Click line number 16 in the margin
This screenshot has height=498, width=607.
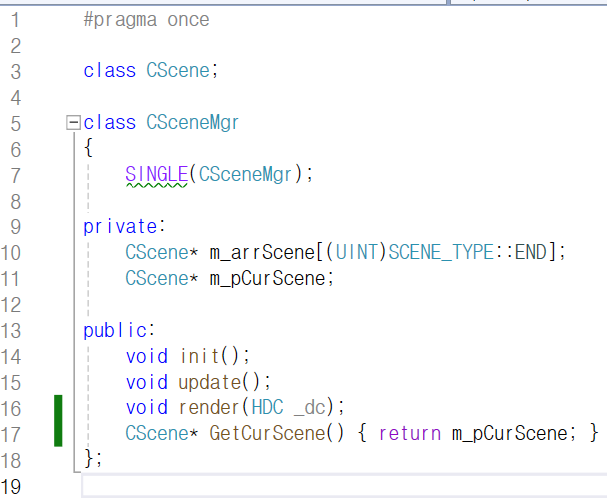10,409
